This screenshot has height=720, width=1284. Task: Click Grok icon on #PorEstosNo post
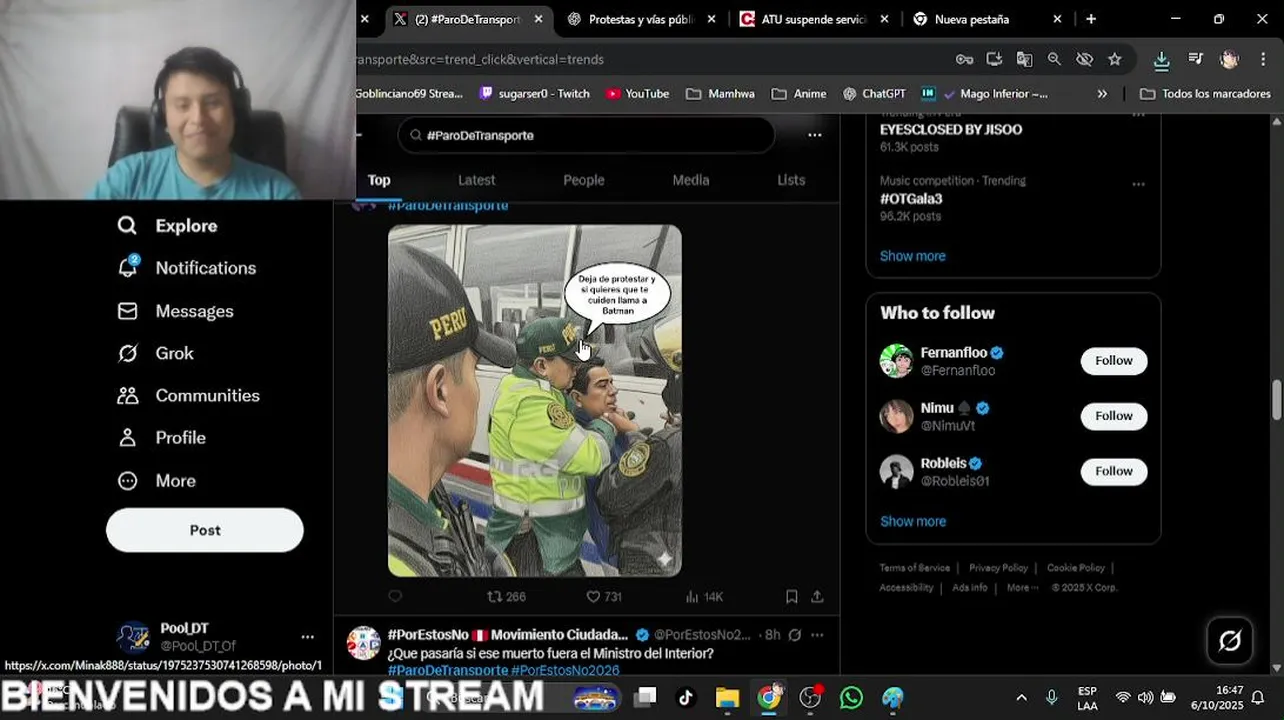pyautogui.click(x=795, y=635)
